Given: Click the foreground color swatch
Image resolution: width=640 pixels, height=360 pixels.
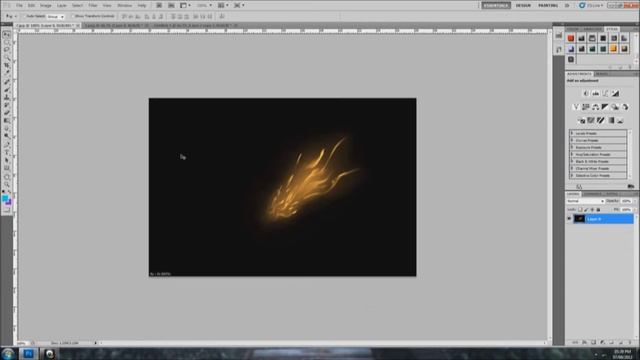Looking at the screenshot, I should click(5, 198).
